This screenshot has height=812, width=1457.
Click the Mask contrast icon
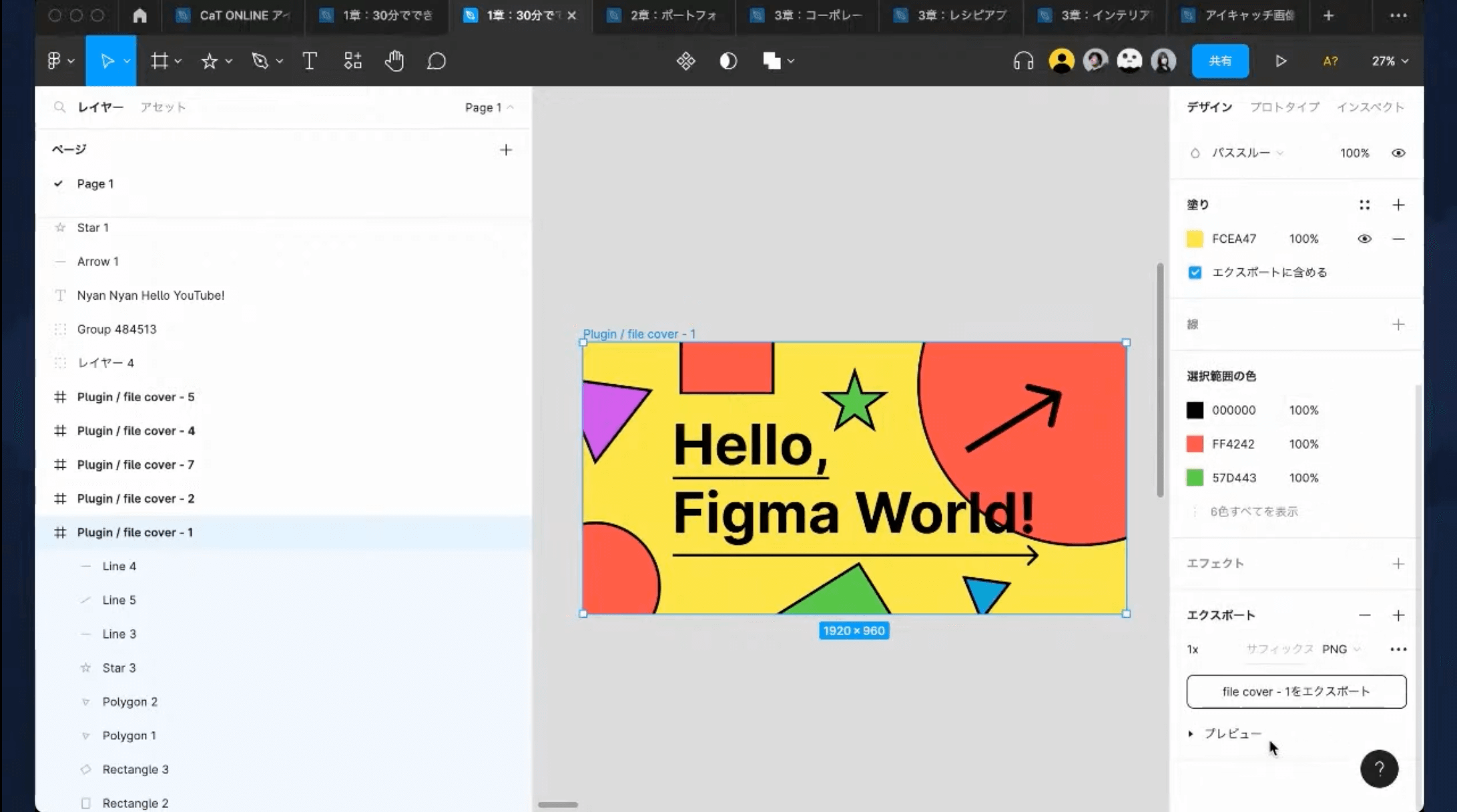point(728,61)
